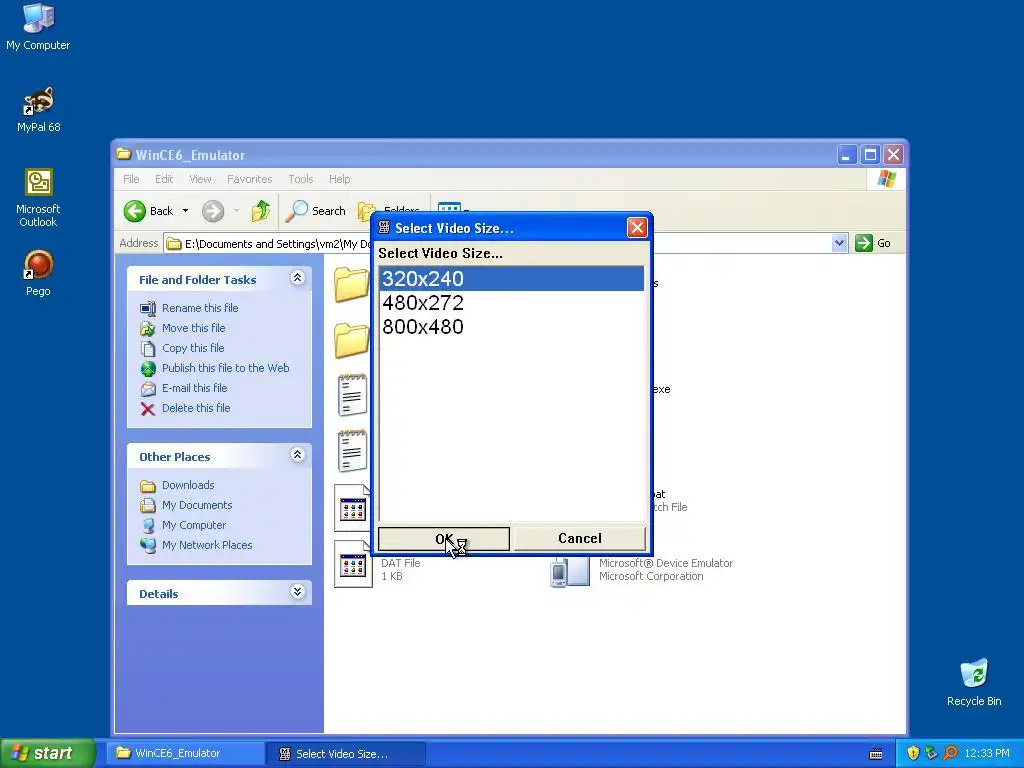Click the Go button
The height and width of the screenshot is (768, 1024).
pos(873,243)
